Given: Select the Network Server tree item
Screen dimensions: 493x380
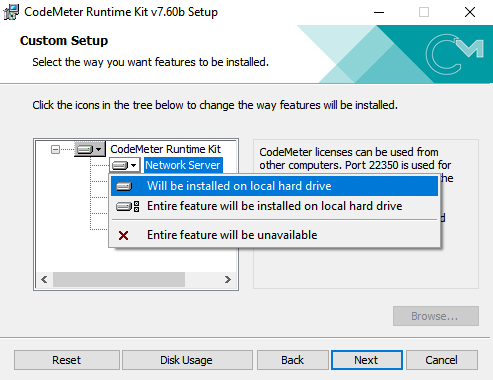Looking at the screenshot, I should [x=183, y=165].
